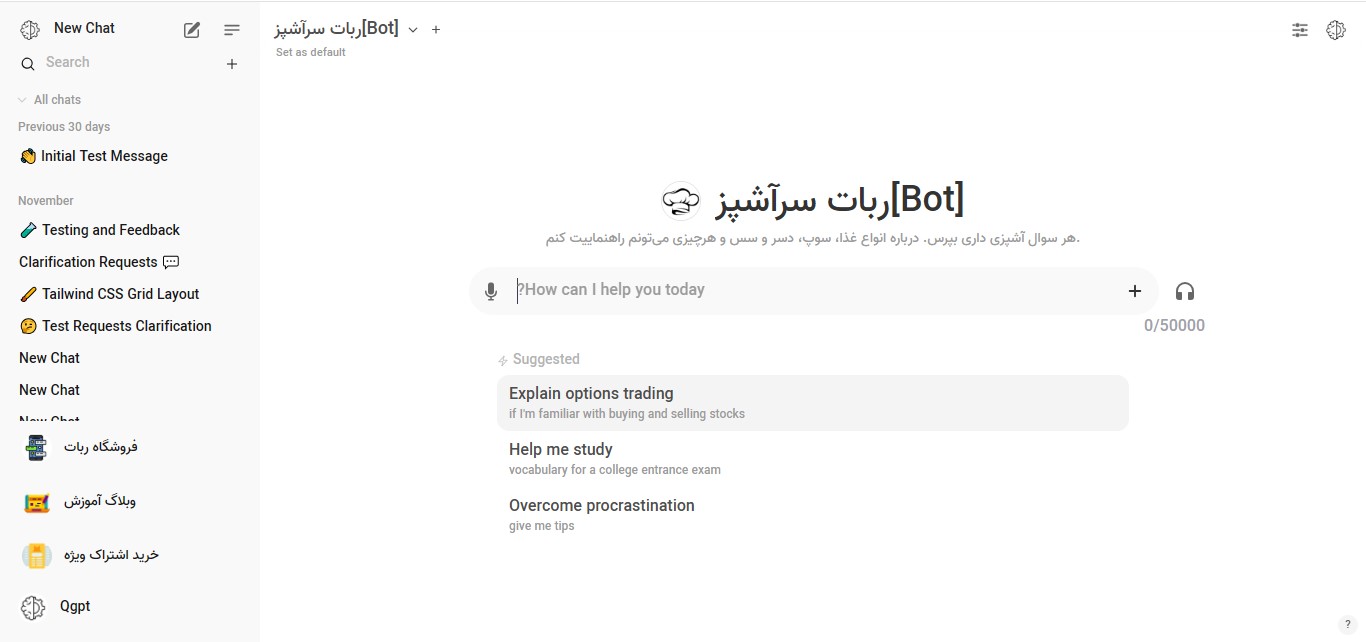Start a call with headphones icon

1185,291
